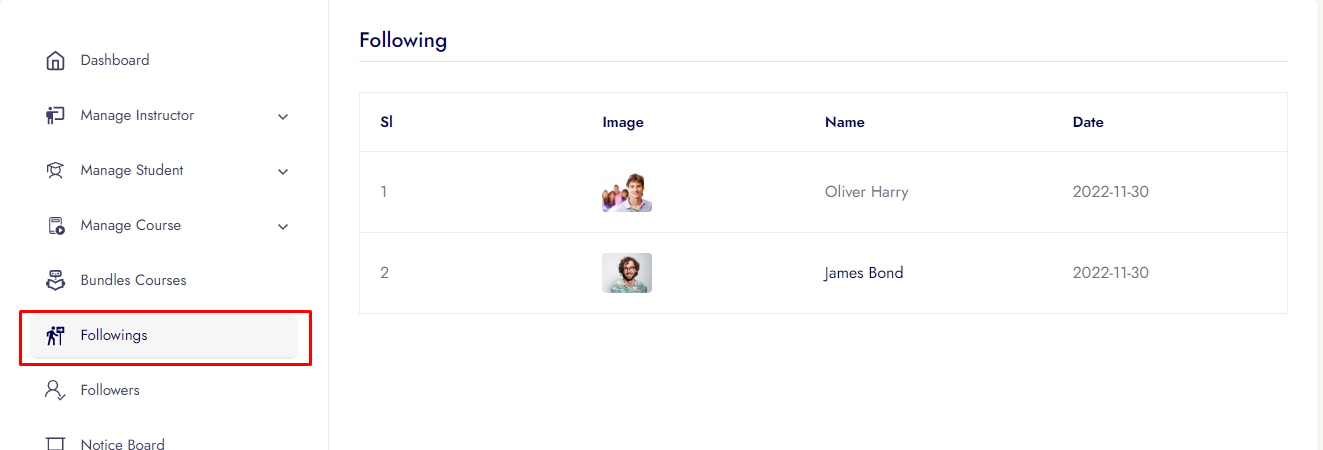Expand the Manage Instructor chevron

click(283, 117)
